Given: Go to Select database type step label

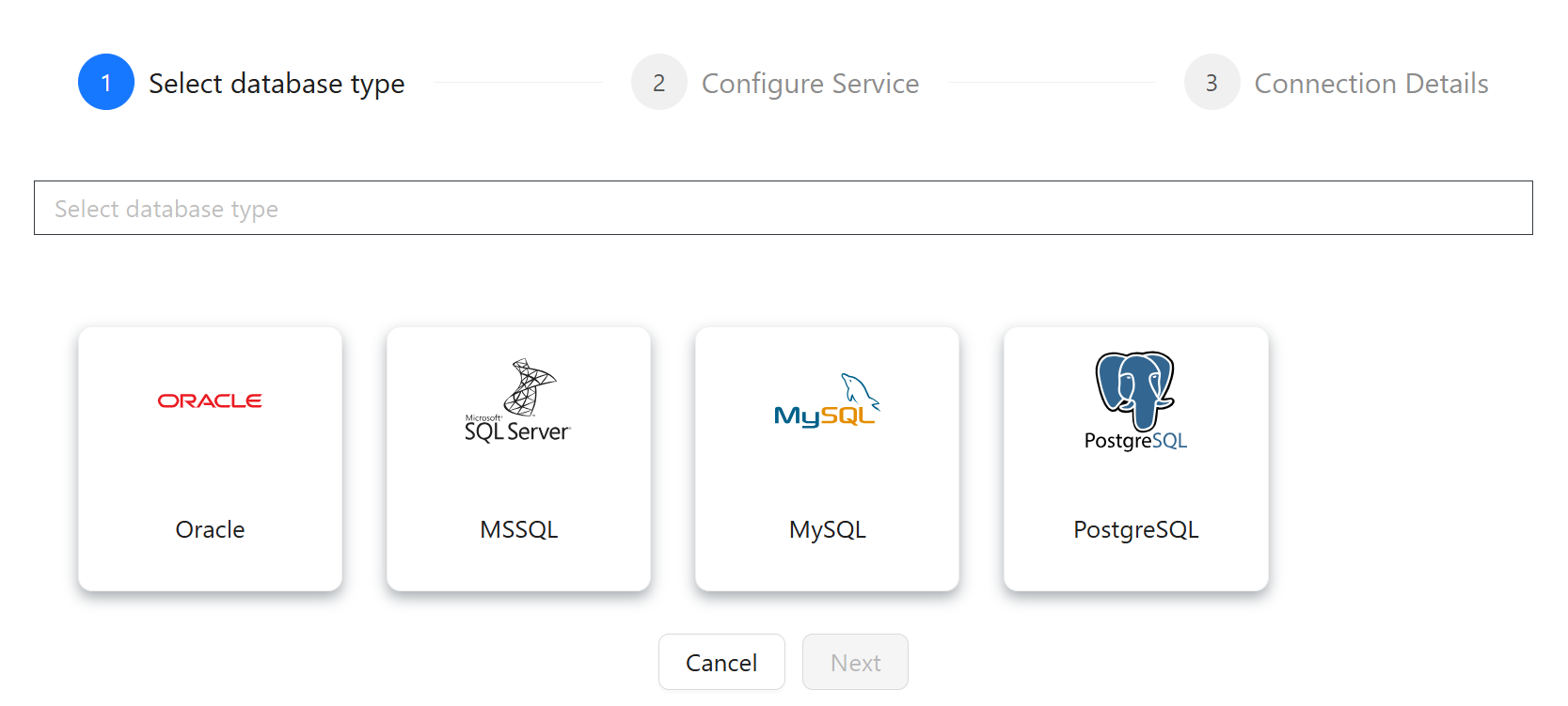Looking at the screenshot, I should (x=277, y=84).
